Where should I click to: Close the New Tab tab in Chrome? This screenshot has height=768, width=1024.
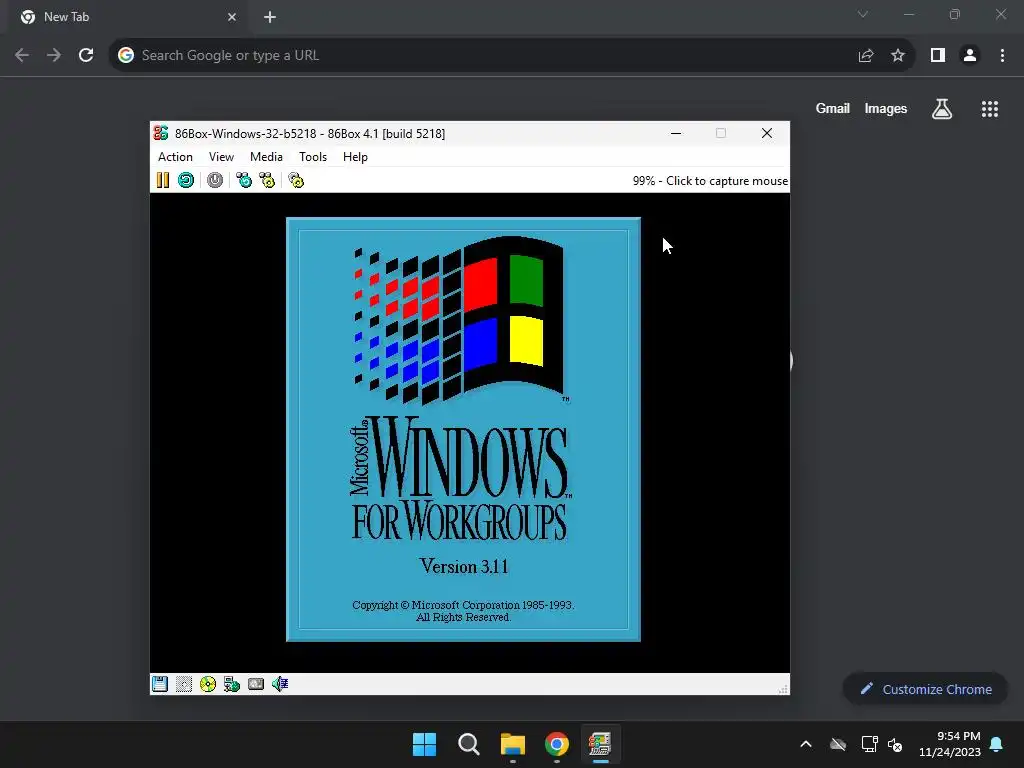pyautogui.click(x=232, y=17)
